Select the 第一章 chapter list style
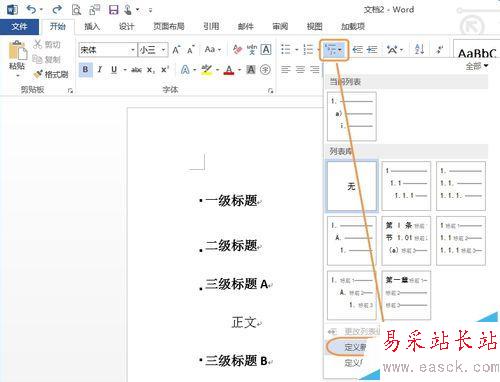This screenshot has height=382, width=500. pos(406,295)
